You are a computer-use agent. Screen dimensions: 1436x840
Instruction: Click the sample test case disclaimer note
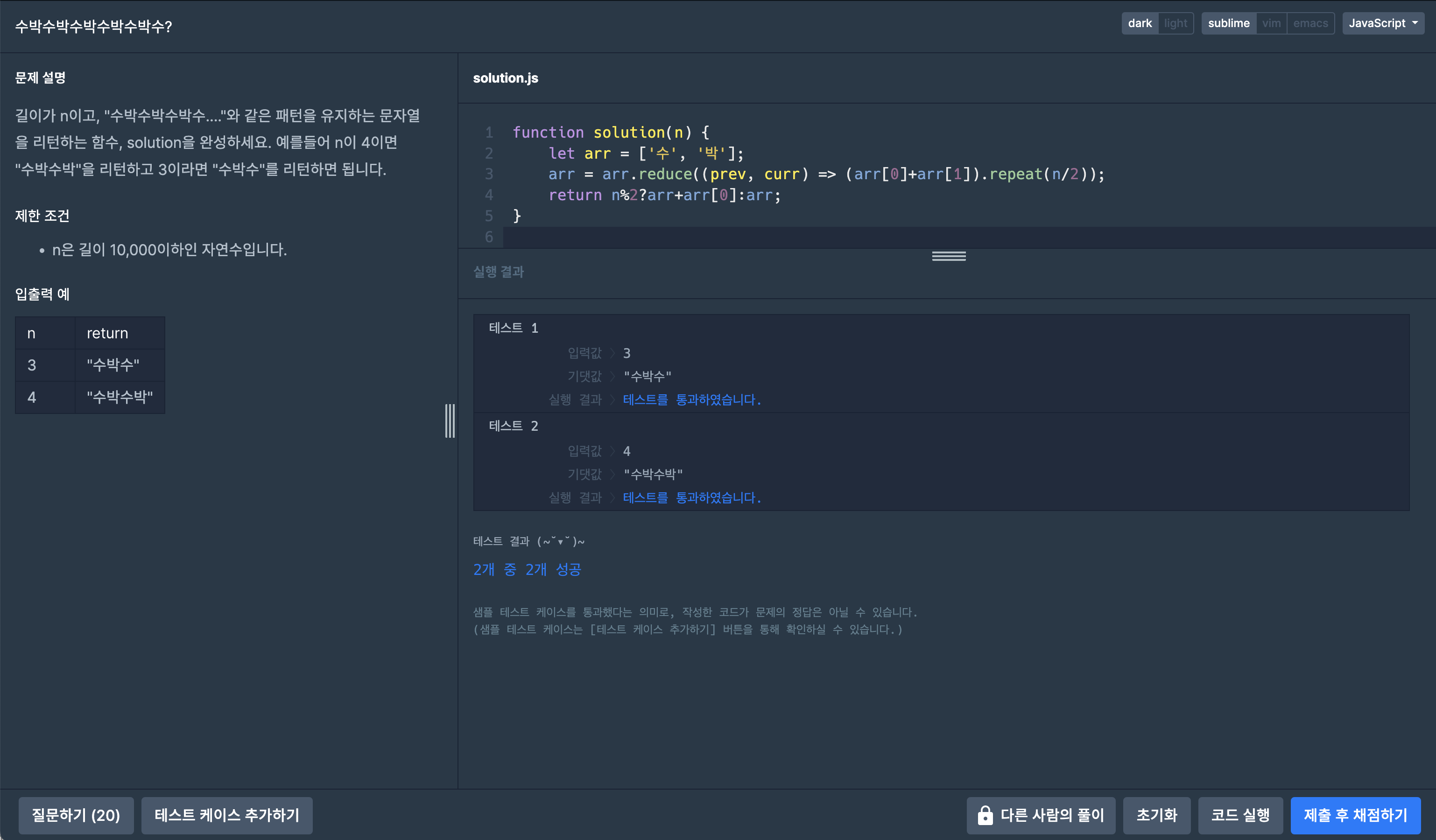pos(695,621)
